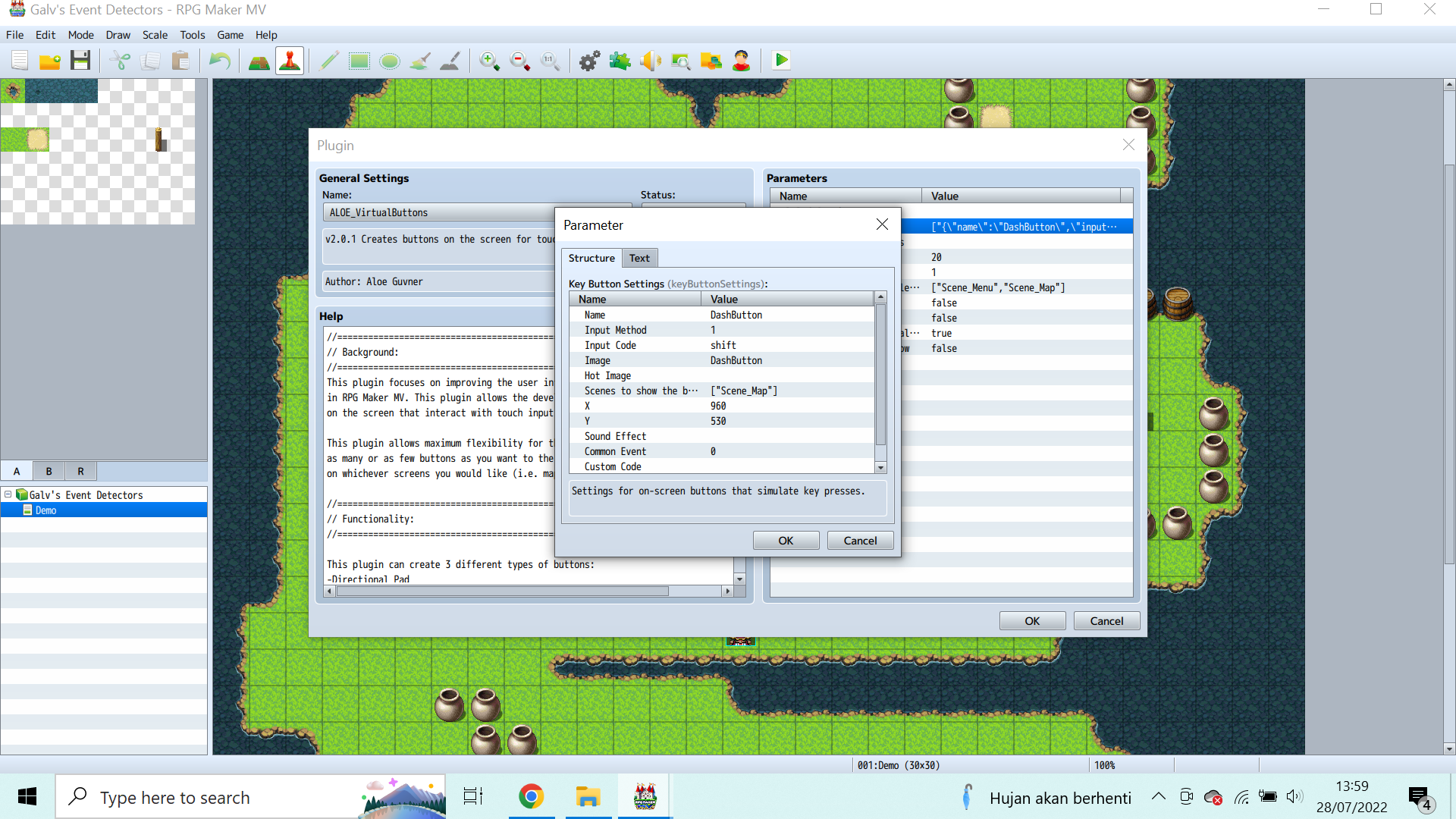Open the Character Generator icon

coord(742,61)
